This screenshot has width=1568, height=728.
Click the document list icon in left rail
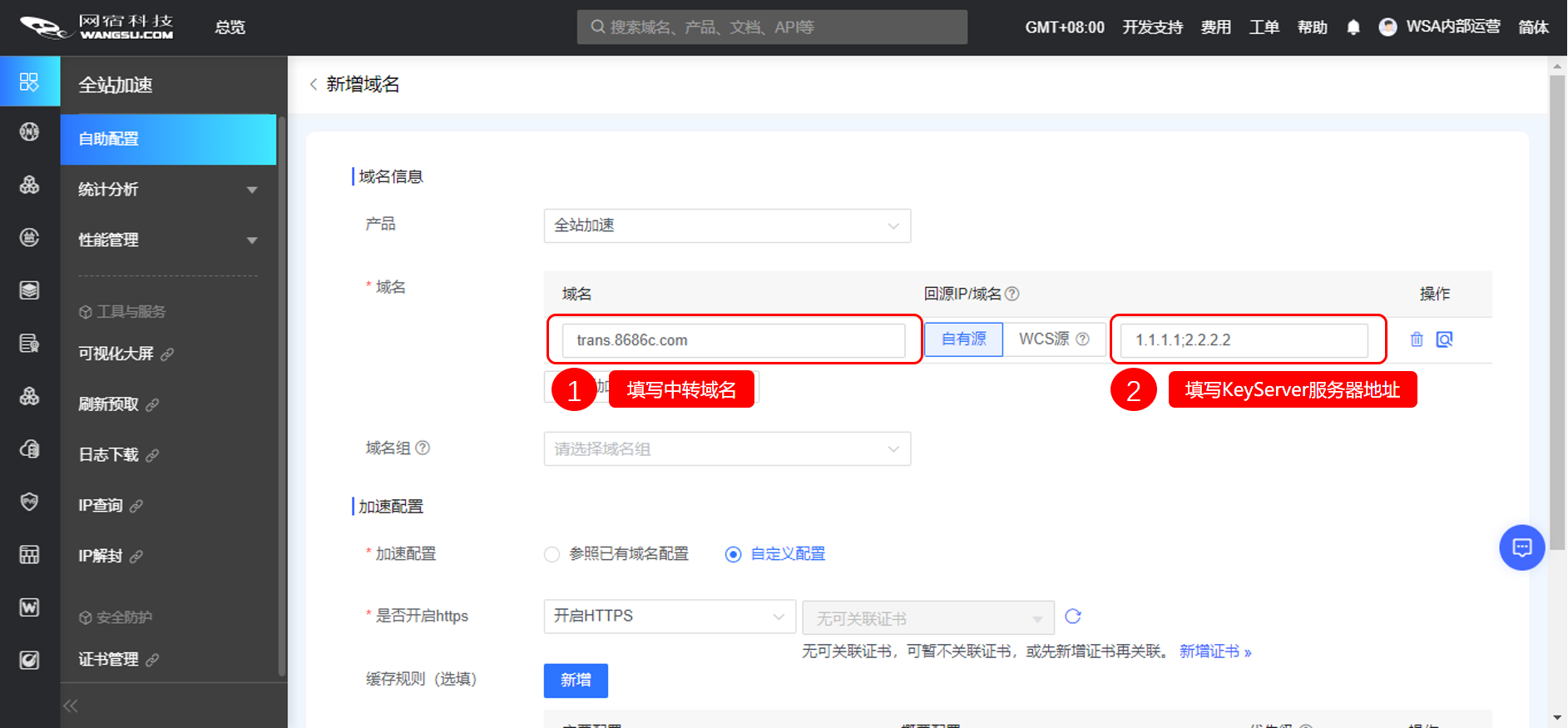pos(29,343)
